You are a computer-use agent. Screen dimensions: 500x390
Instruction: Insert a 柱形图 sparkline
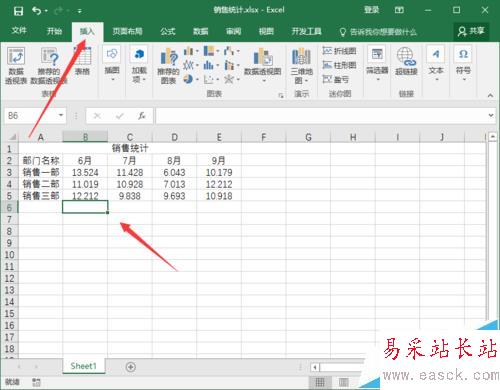[340, 65]
